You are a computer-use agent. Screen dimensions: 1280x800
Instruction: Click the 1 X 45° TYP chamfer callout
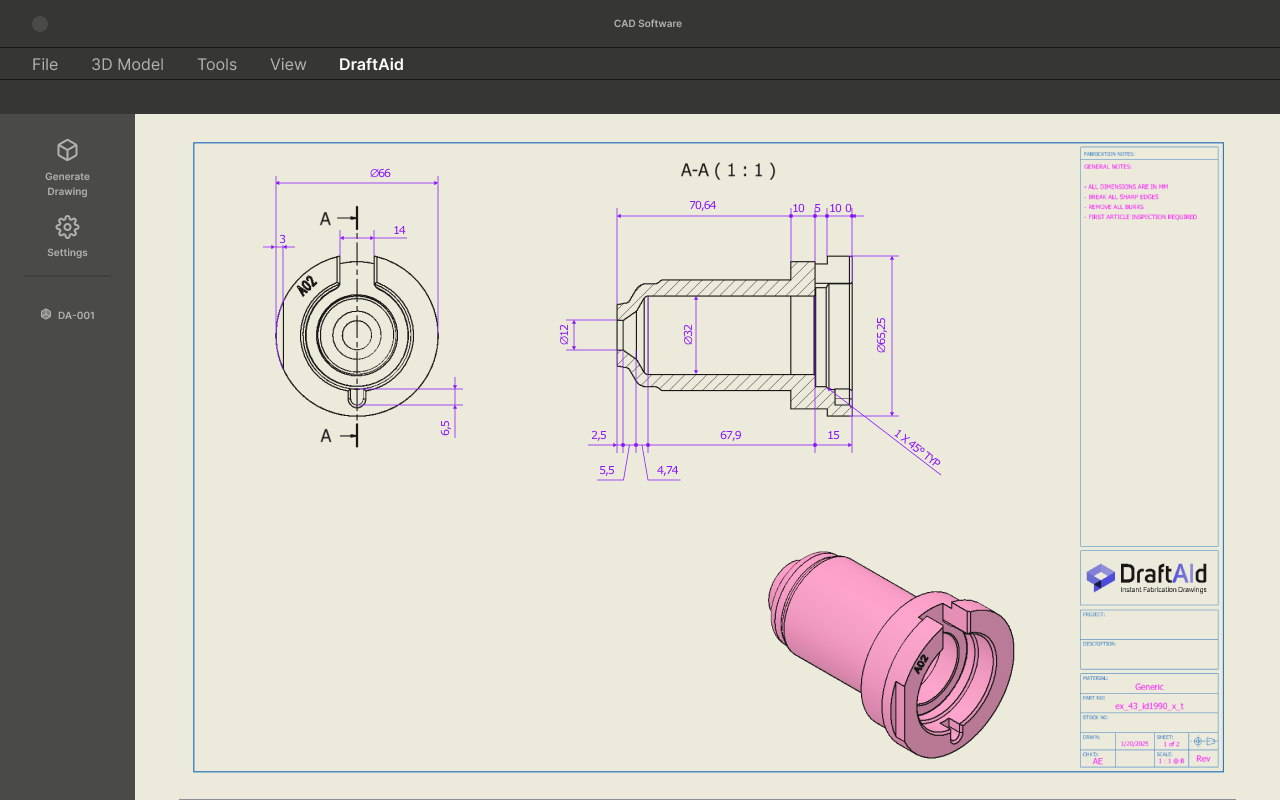pyautogui.click(x=918, y=449)
